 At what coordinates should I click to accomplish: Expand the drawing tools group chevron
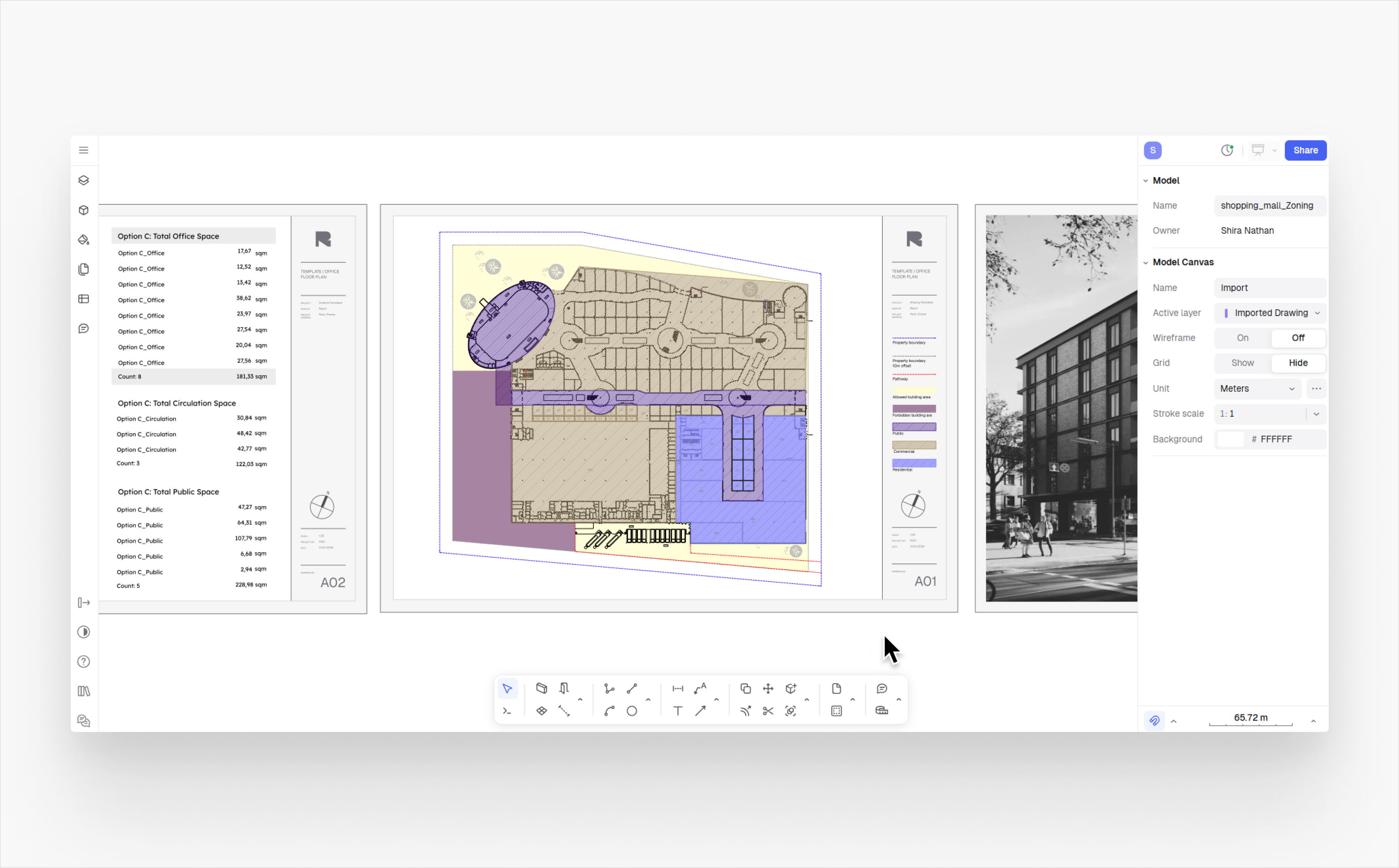tap(648, 700)
